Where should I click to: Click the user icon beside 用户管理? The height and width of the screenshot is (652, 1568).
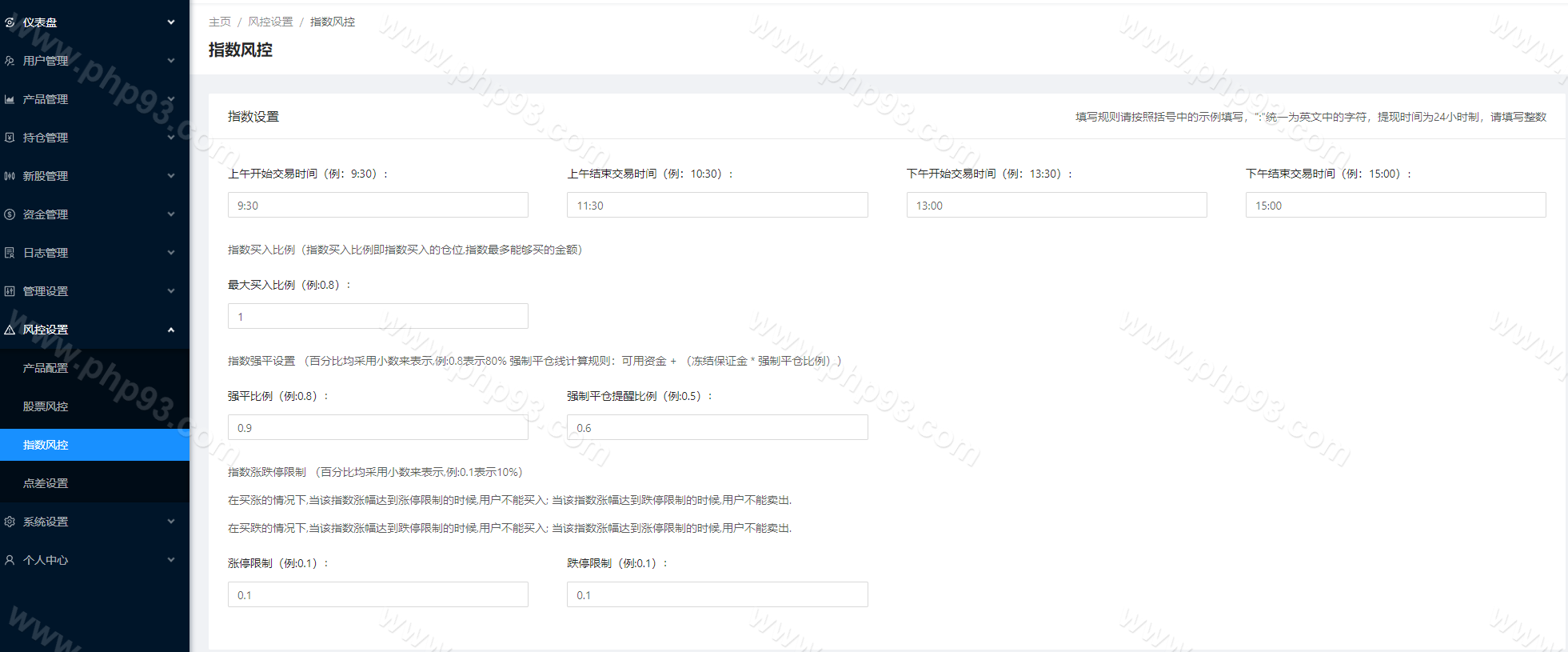(10, 61)
